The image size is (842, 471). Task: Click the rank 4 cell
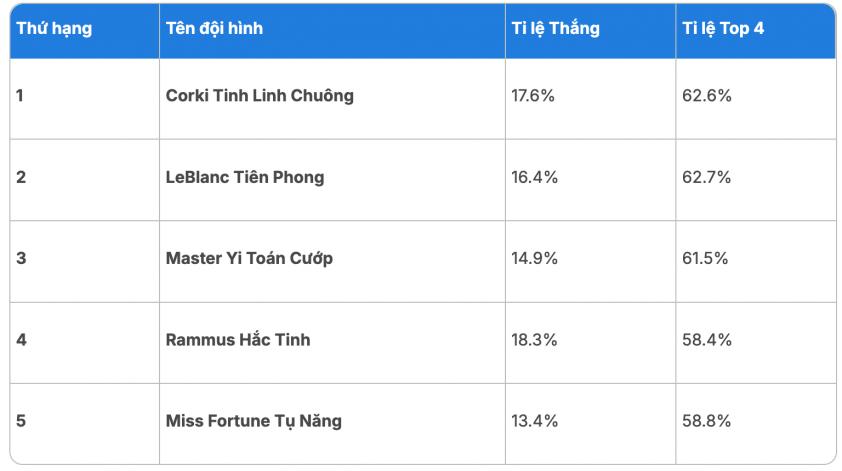click(x=22, y=339)
